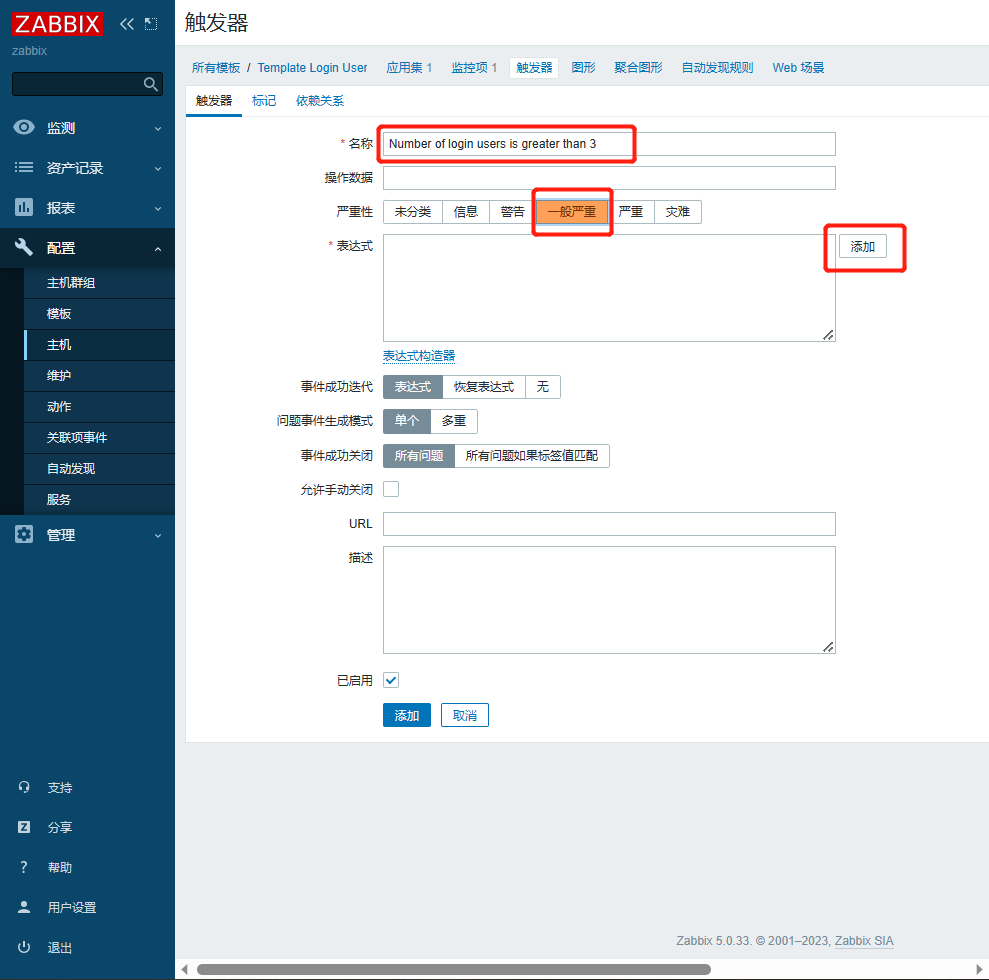Click the 分享 Z icon
The image size is (989, 980).
24,827
